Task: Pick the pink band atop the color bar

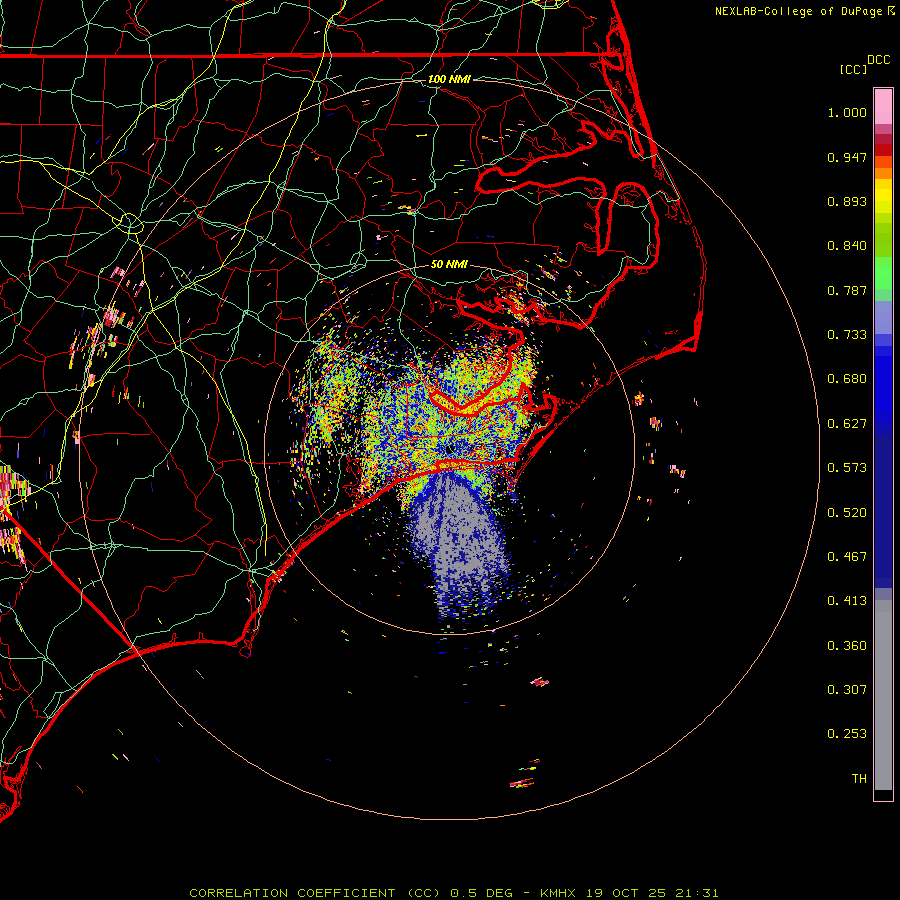Action: point(883,106)
